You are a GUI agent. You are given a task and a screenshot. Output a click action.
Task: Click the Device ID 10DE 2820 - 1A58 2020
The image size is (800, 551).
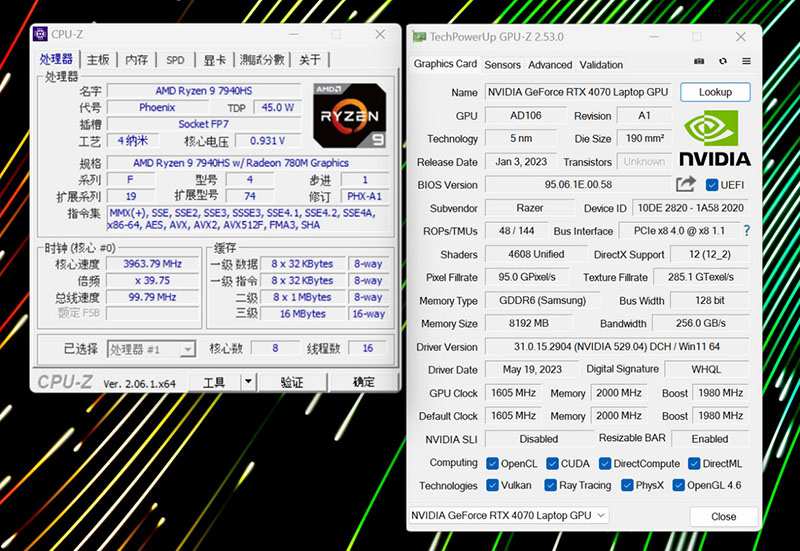pyautogui.click(x=690, y=208)
